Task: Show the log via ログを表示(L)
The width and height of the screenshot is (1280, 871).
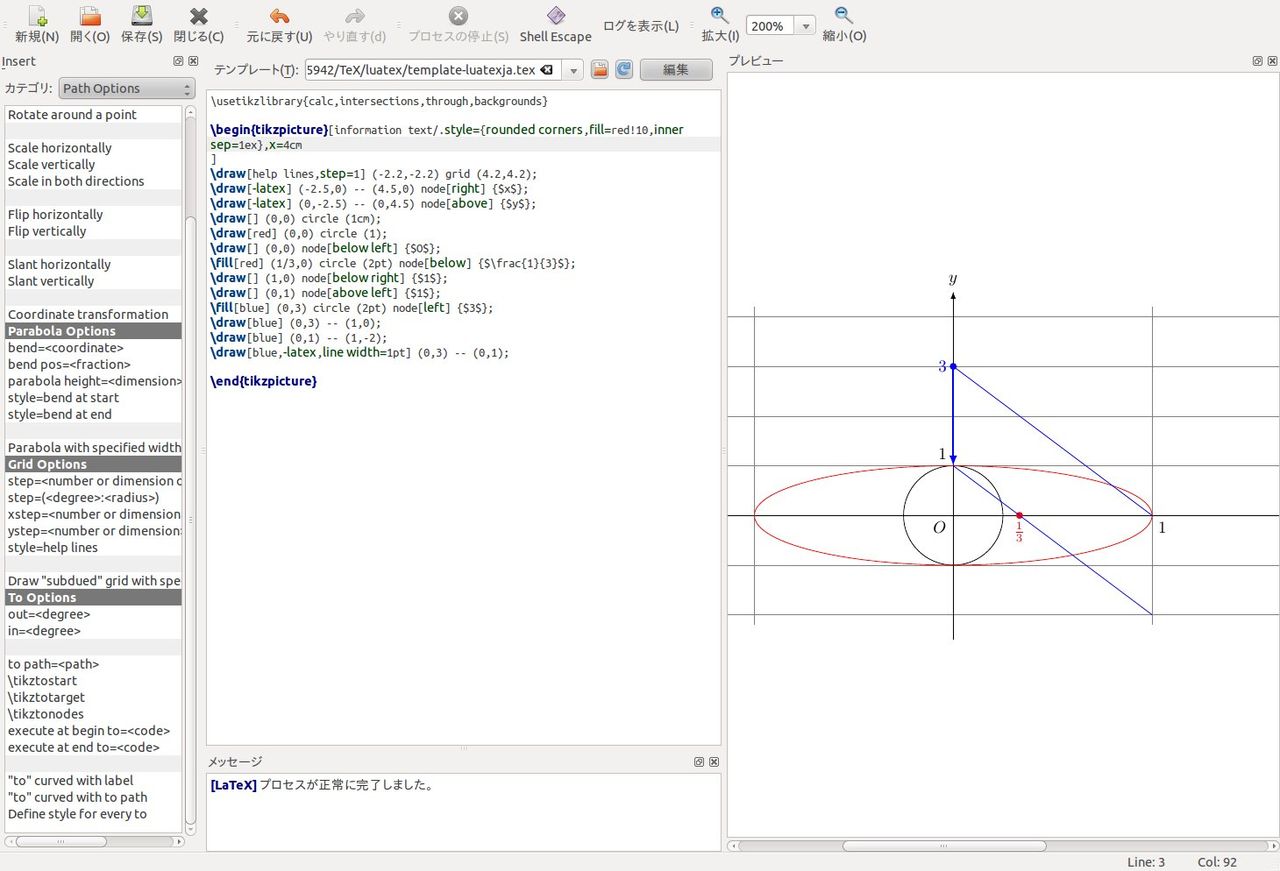Action: (641, 26)
